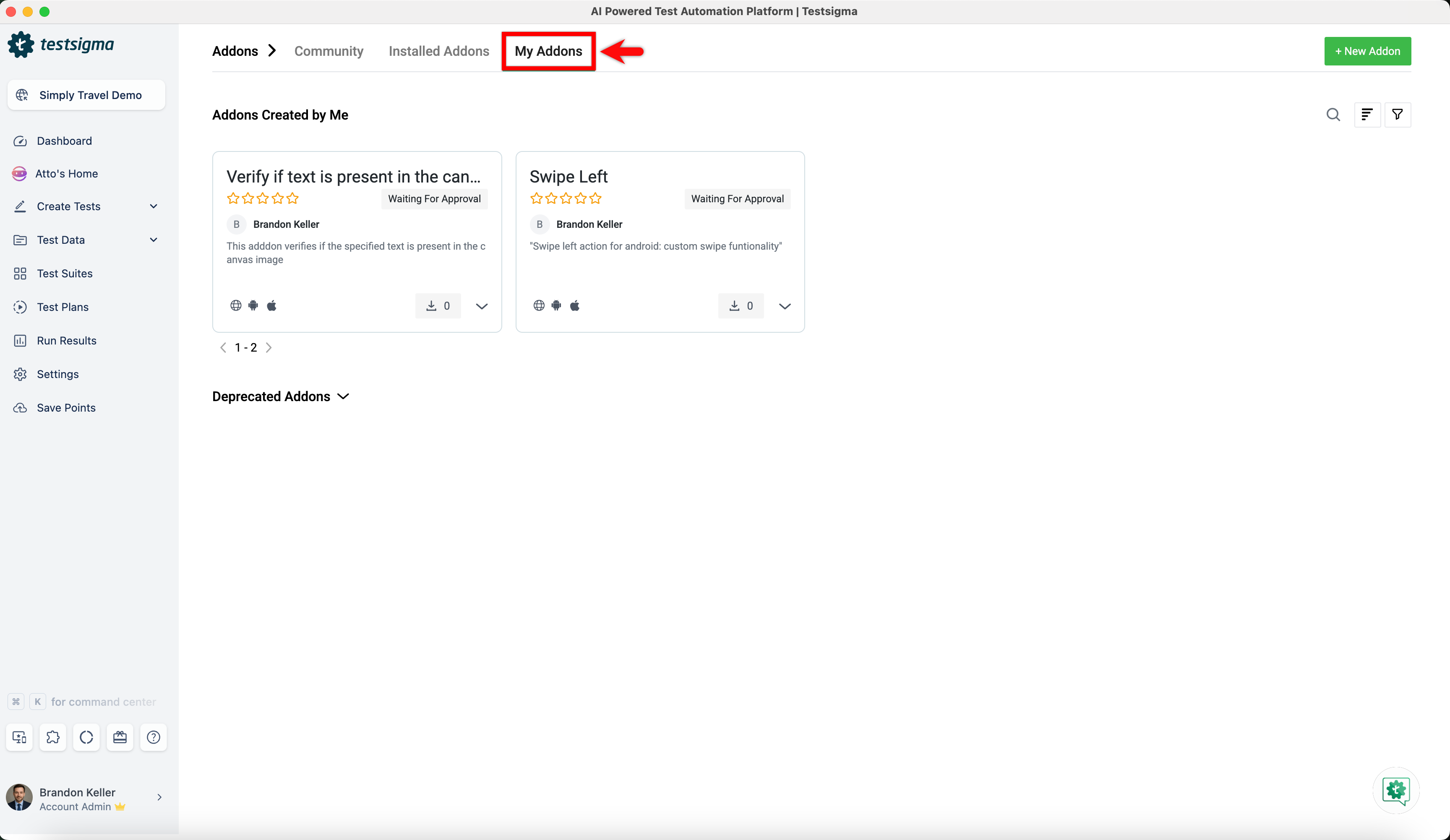Rate Swipe Left with five stars
1450x840 pixels.
(x=595, y=198)
